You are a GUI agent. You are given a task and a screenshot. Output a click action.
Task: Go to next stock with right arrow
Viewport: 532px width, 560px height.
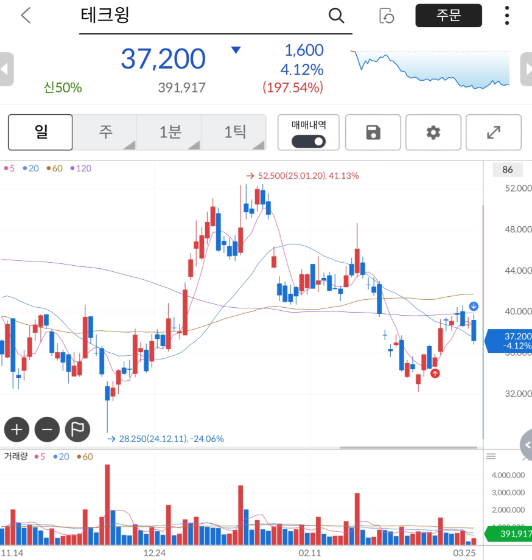(526, 69)
